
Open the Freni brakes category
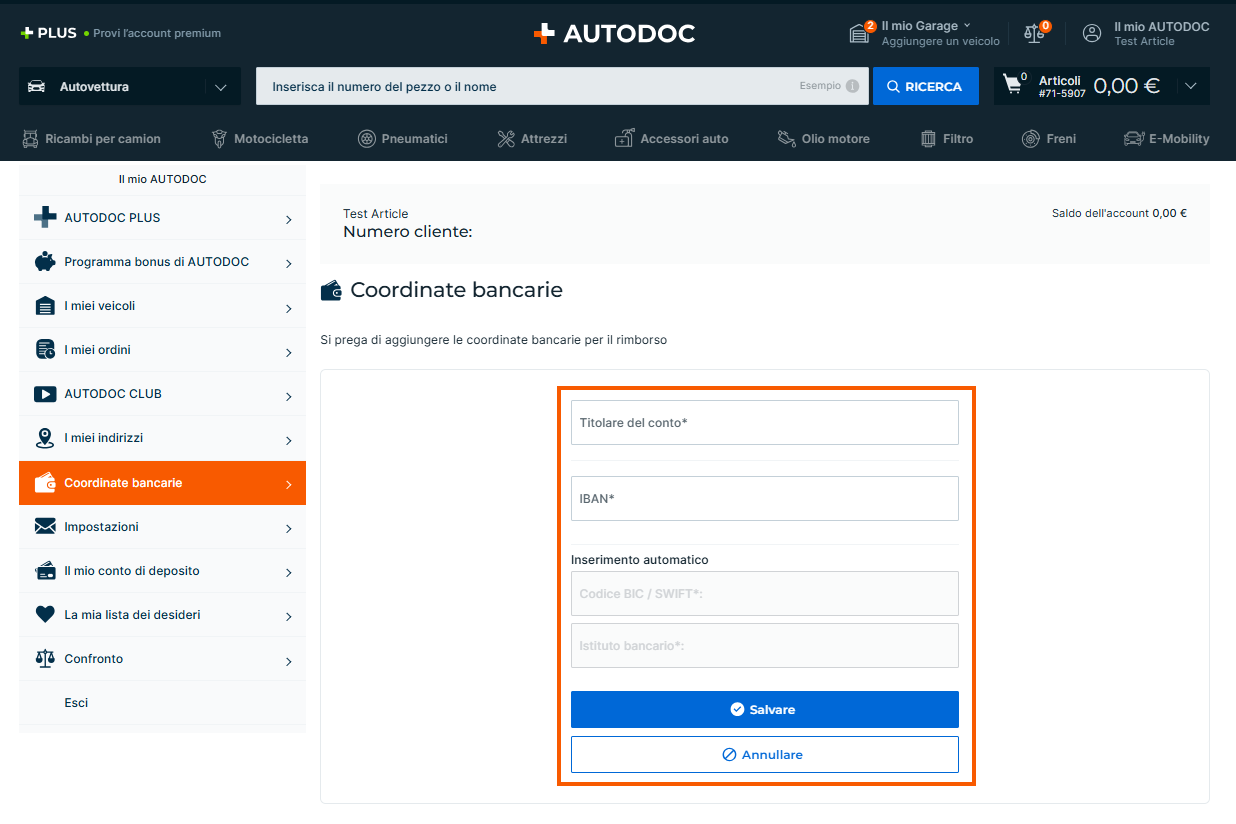(x=1049, y=139)
